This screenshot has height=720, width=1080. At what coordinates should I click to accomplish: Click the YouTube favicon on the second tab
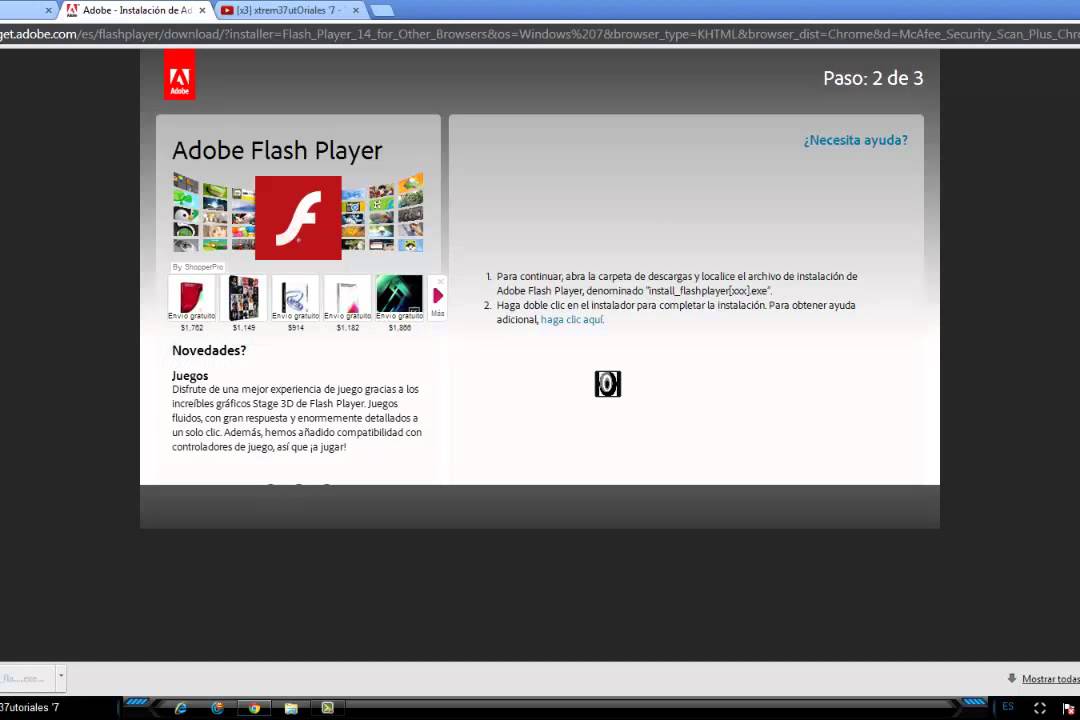click(227, 10)
